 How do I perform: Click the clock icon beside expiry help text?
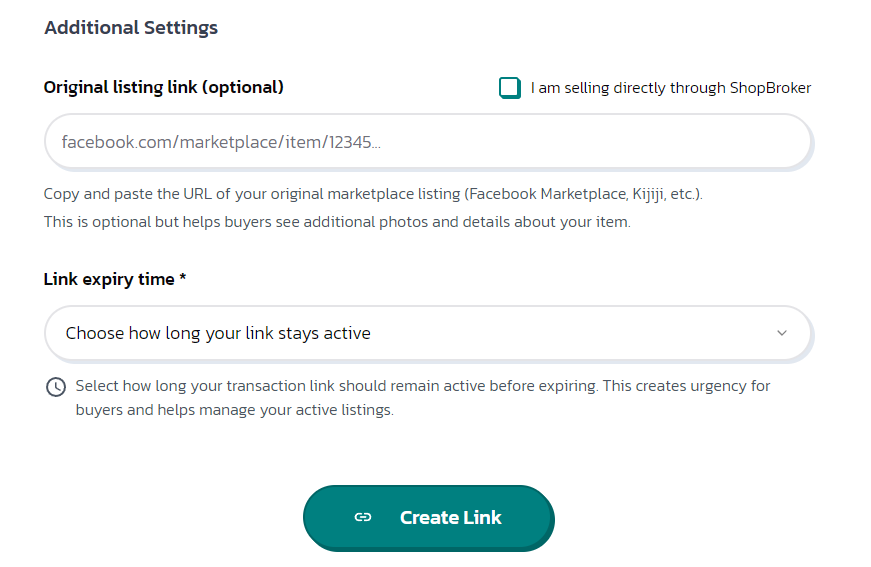click(56, 387)
